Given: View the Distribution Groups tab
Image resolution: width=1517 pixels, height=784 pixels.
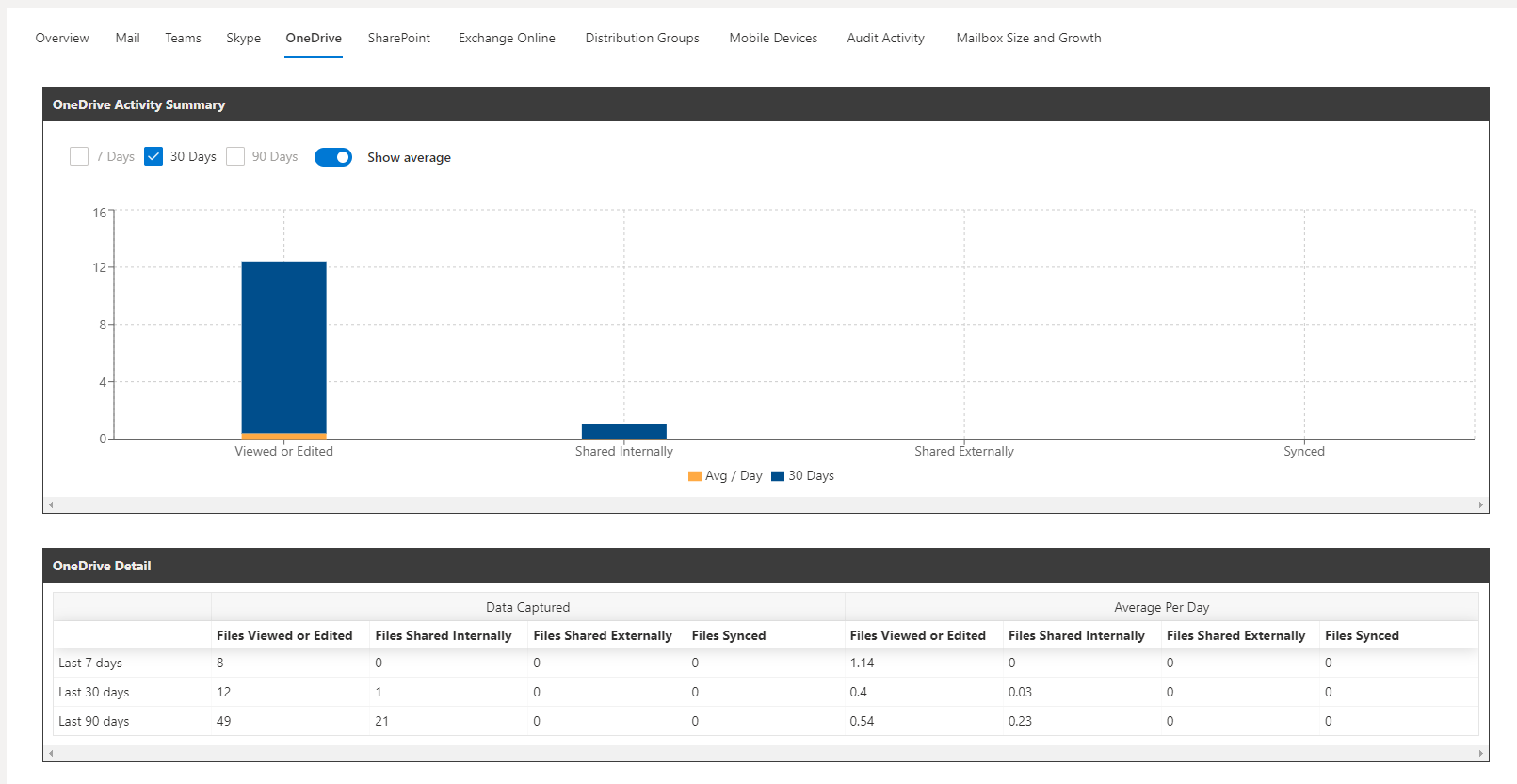Looking at the screenshot, I should (x=642, y=38).
